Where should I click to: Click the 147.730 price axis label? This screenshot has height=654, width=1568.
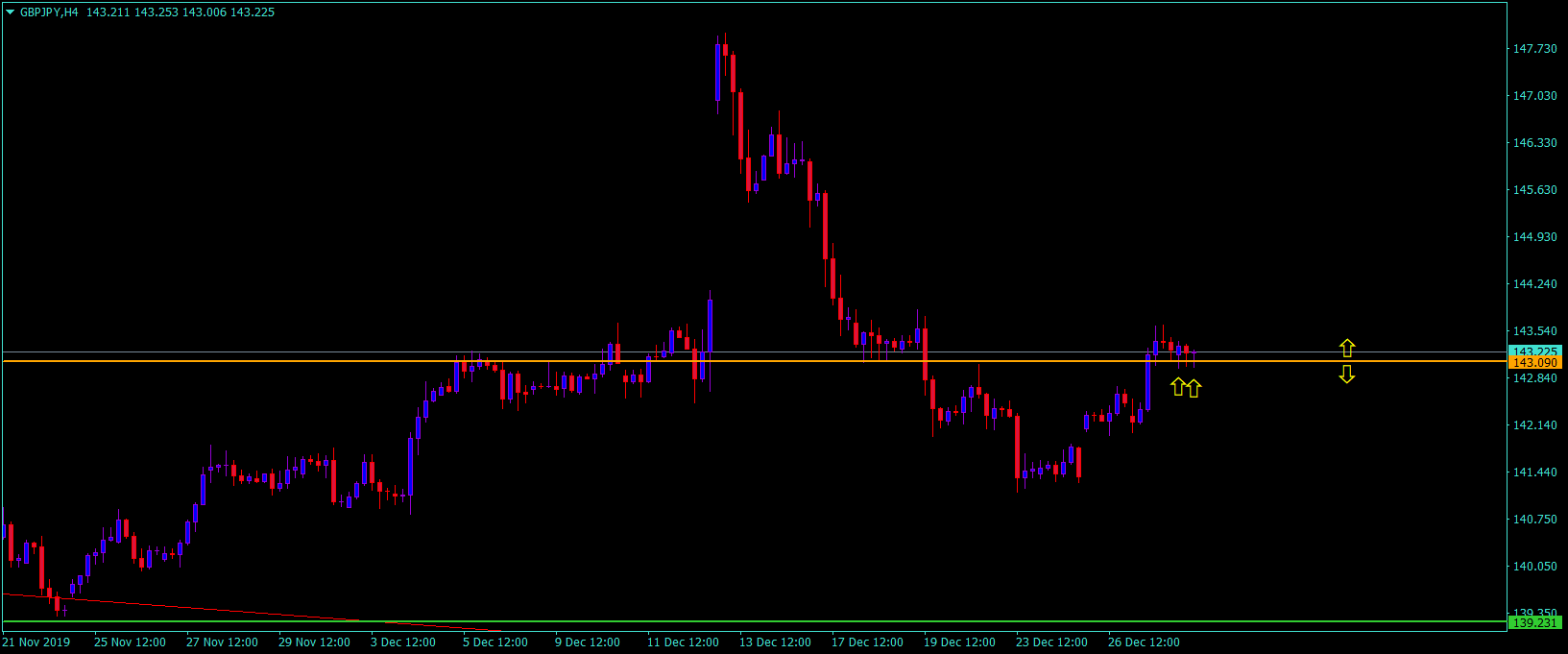click(x=1535, y=49)
